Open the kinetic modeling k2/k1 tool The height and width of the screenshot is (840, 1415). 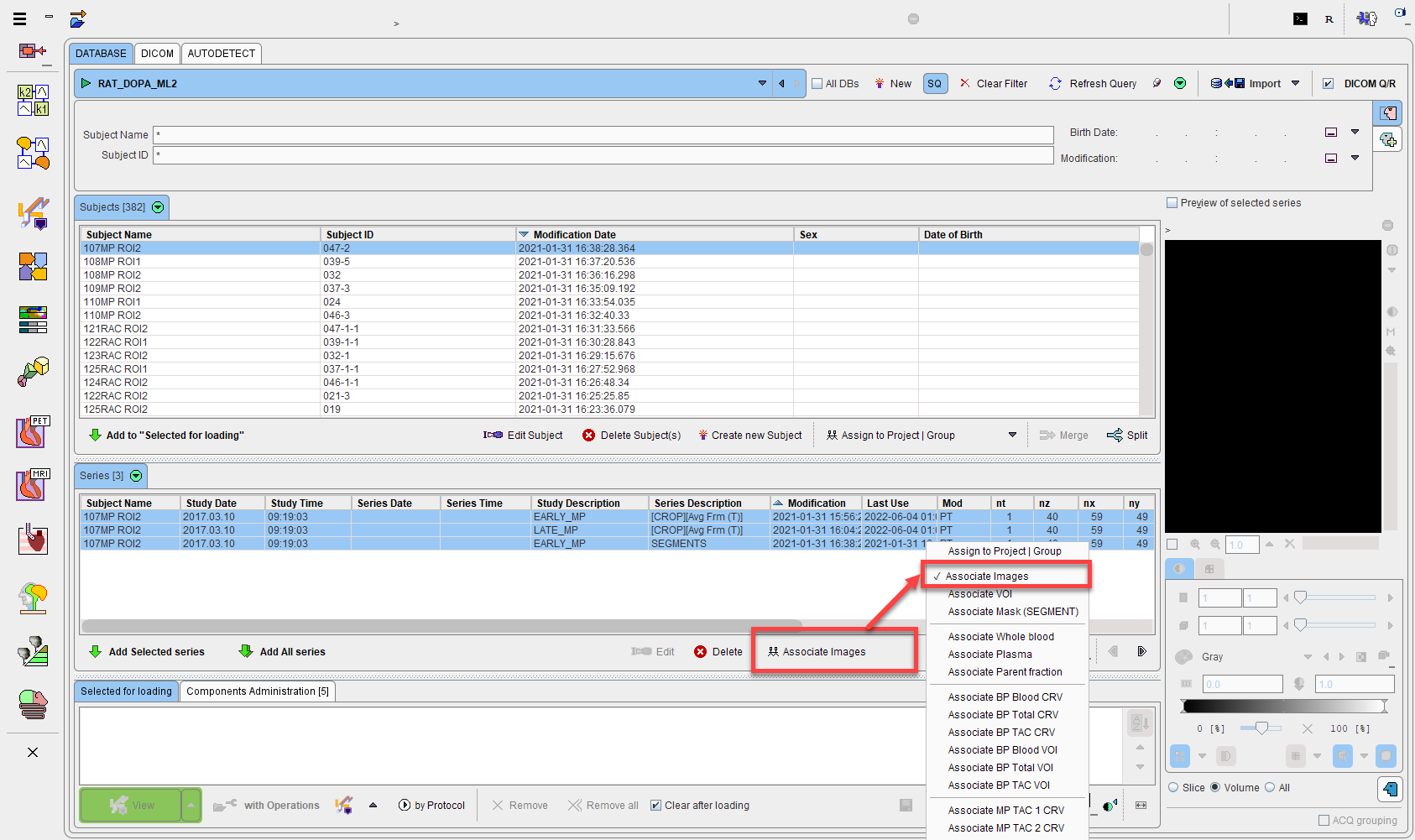(34, 100)
